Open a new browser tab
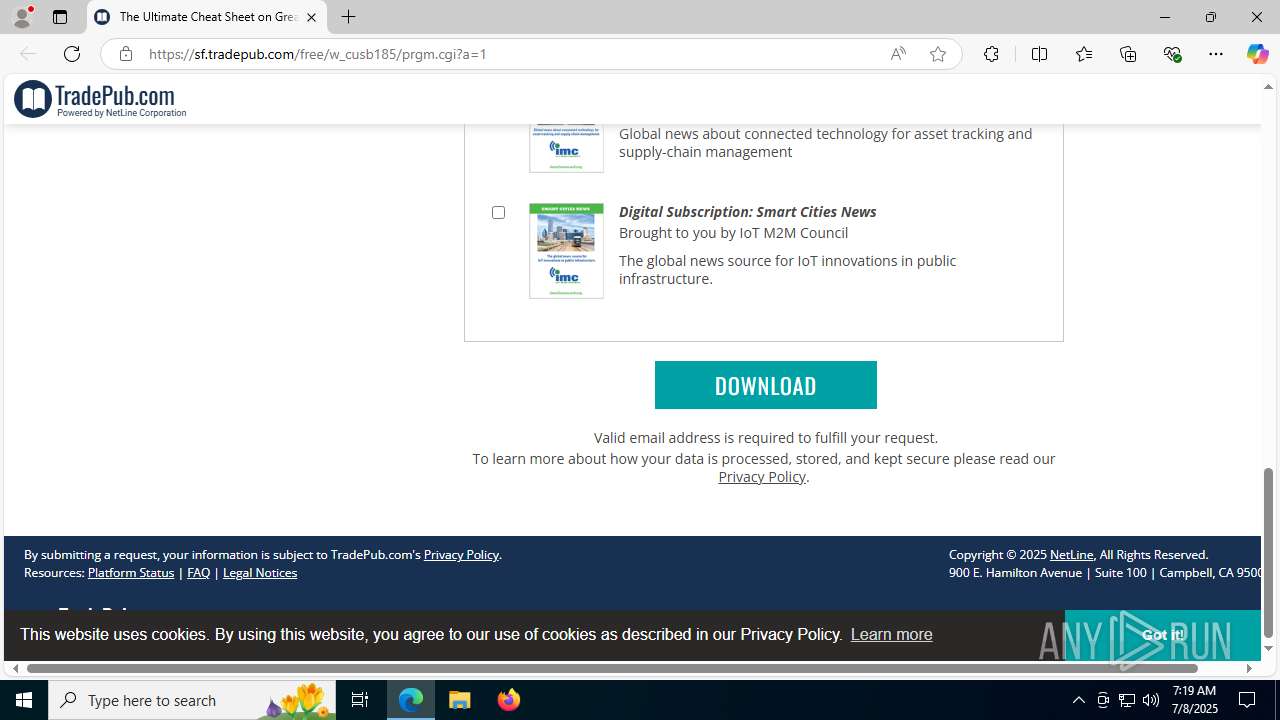 tap(348, 17)
